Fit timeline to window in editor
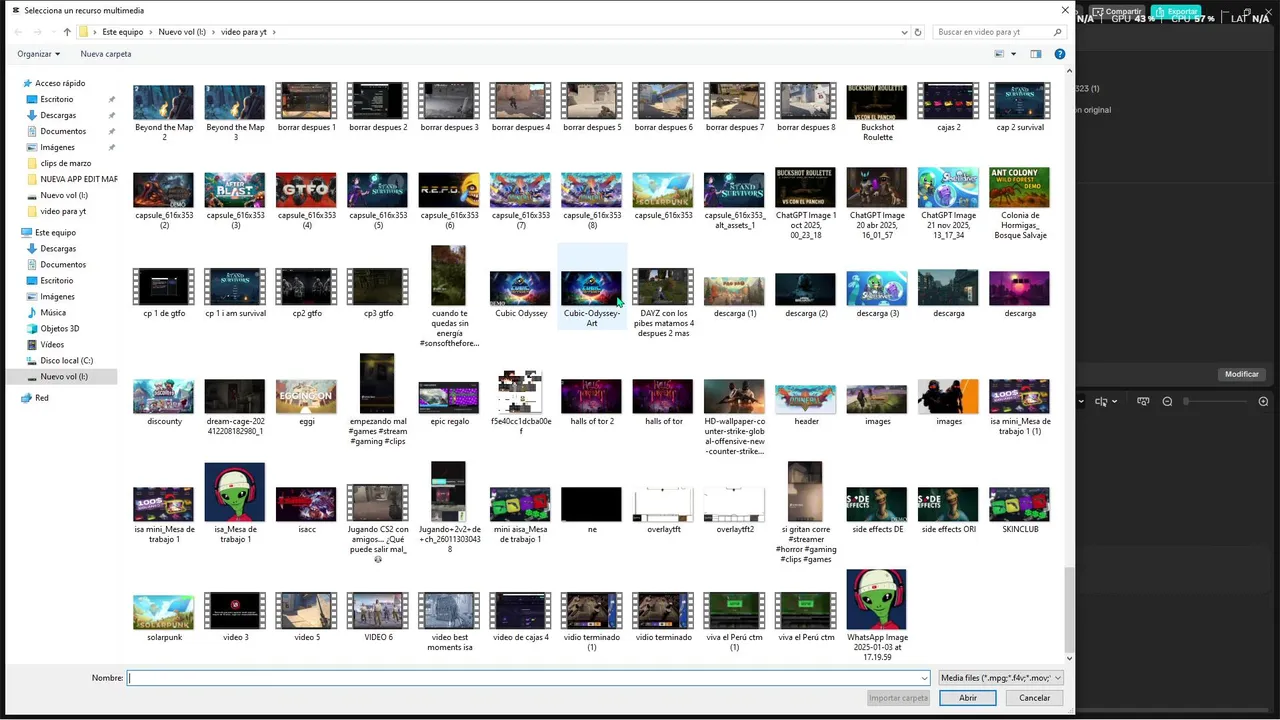This screenshot has height=720, width=1280. pos(1142,401)
